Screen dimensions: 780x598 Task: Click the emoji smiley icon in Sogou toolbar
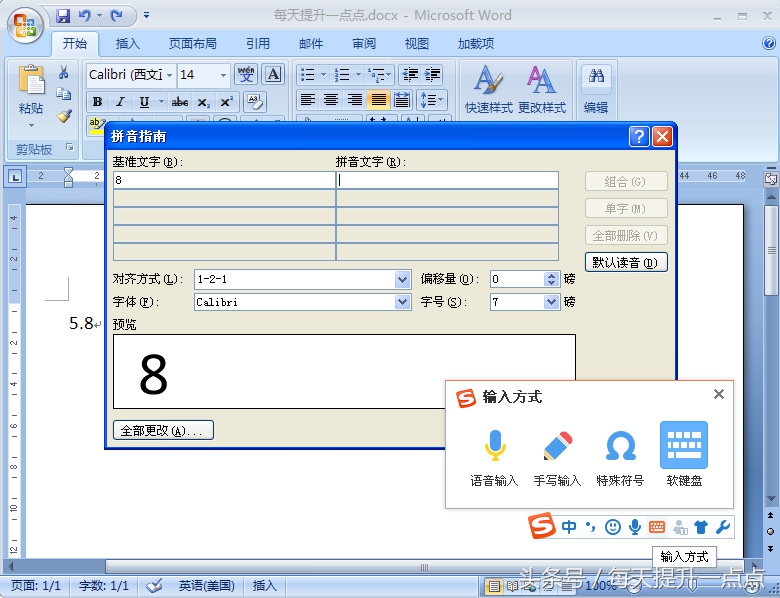pyautogui.click(x=613, y=527)
